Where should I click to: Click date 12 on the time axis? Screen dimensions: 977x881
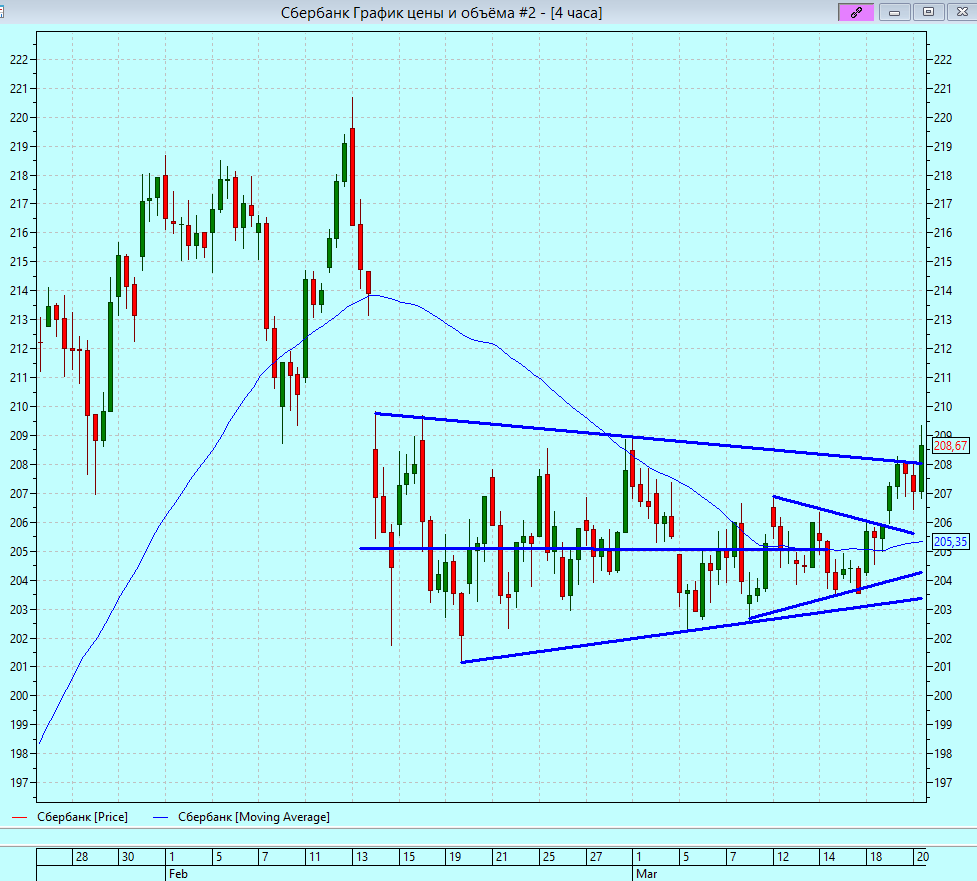coord(783,857)
